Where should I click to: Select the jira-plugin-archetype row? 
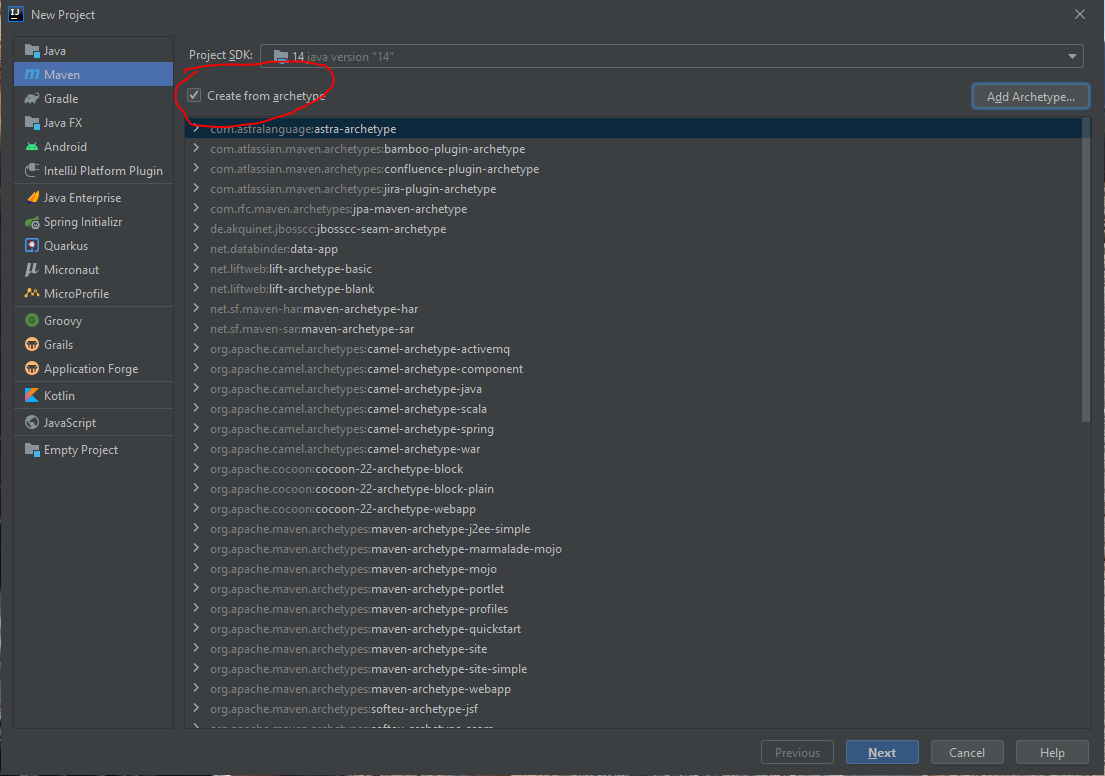638,189
